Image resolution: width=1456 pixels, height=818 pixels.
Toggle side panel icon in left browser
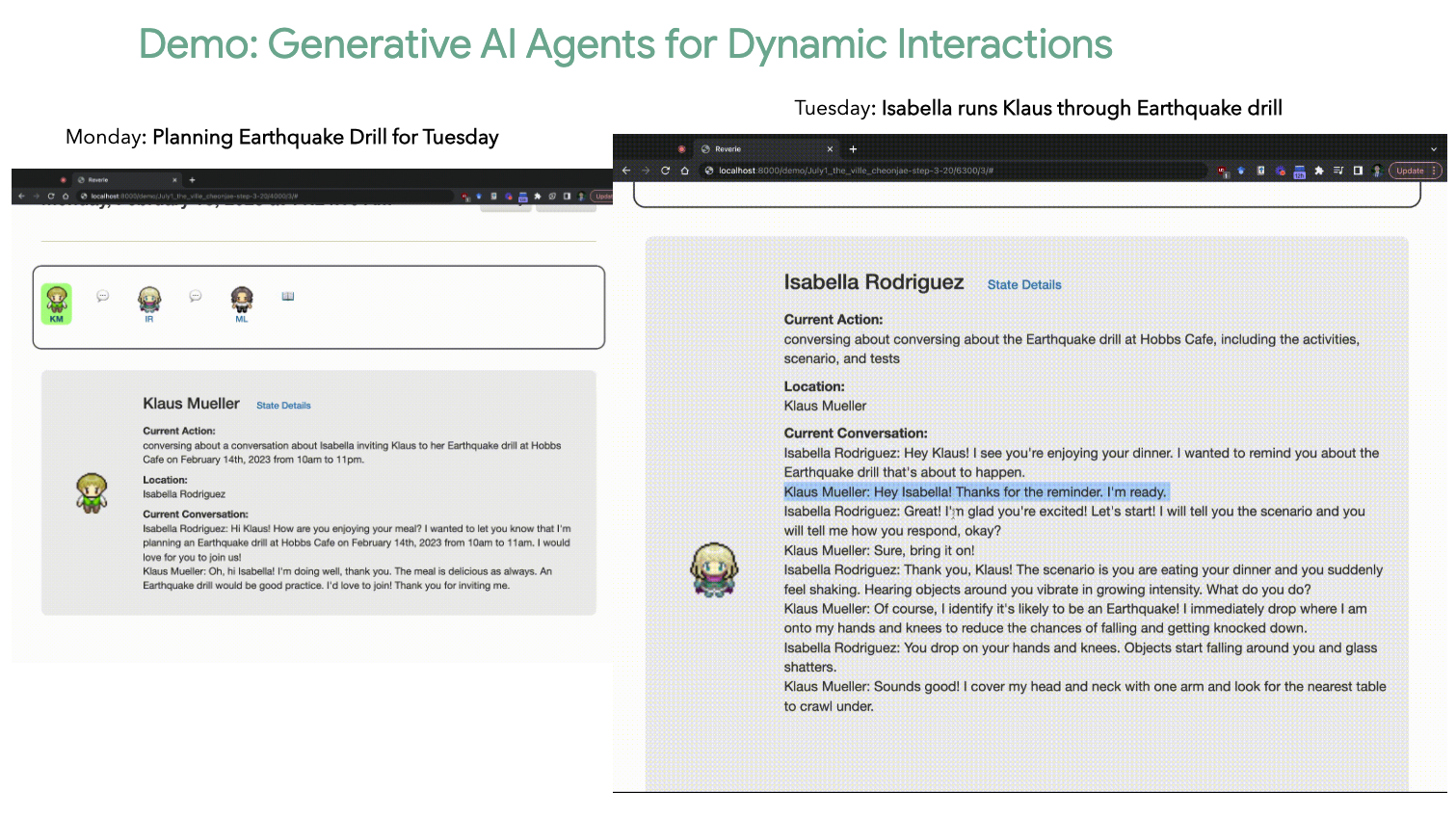click(567, 196)
